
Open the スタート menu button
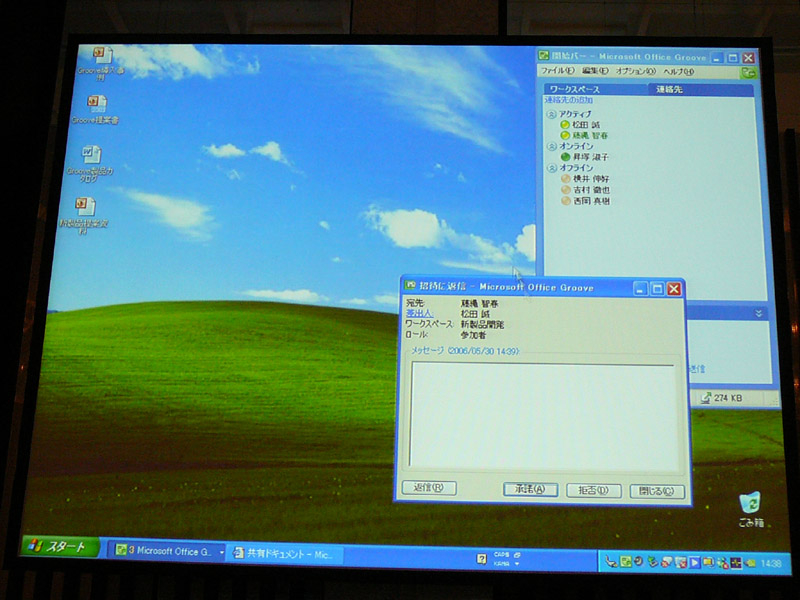60,547
